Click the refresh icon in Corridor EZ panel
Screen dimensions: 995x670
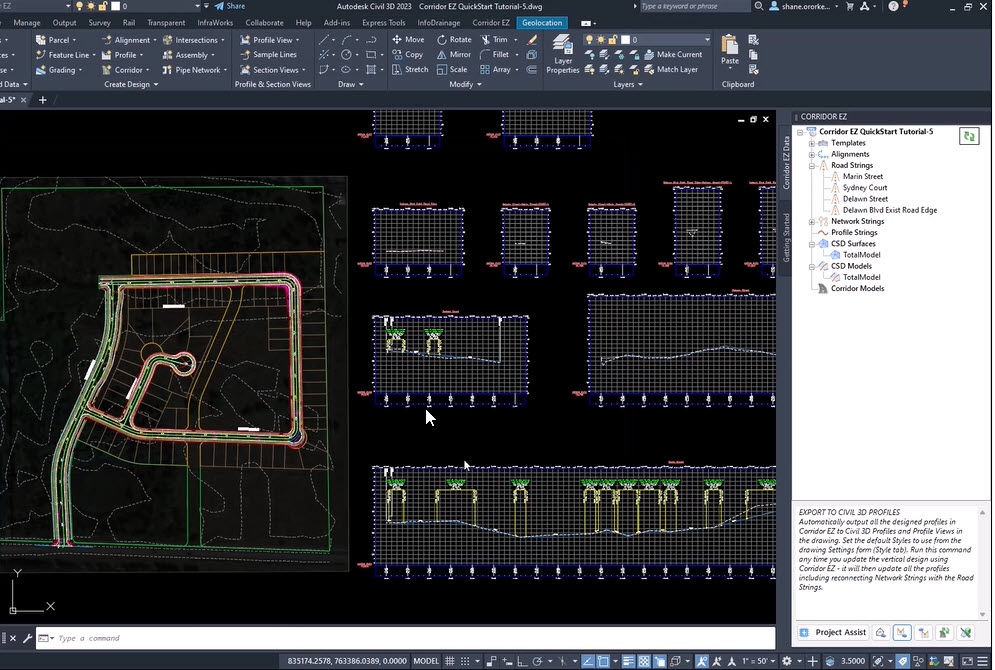(969, 136)
